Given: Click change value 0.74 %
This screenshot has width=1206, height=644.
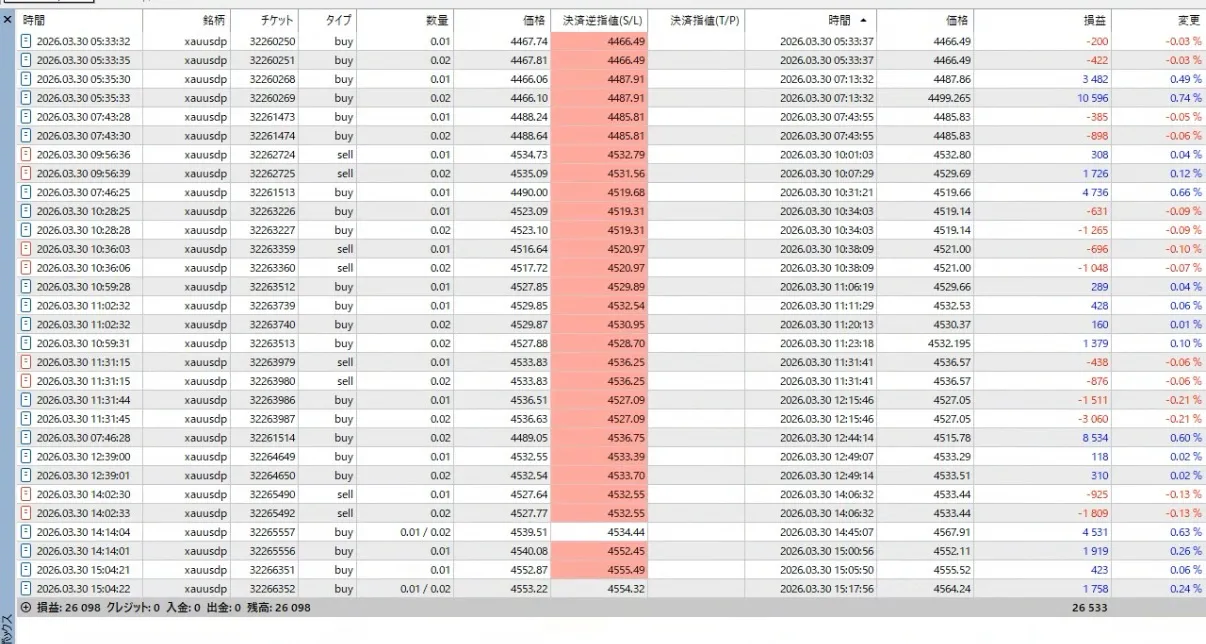Looking at the screenshot, I should coord(1185,98).
